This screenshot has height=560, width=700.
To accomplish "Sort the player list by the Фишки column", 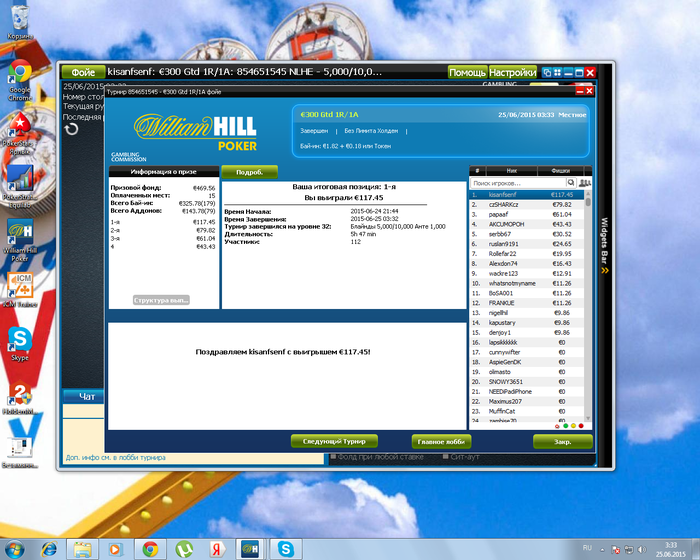I will point(560,171).
